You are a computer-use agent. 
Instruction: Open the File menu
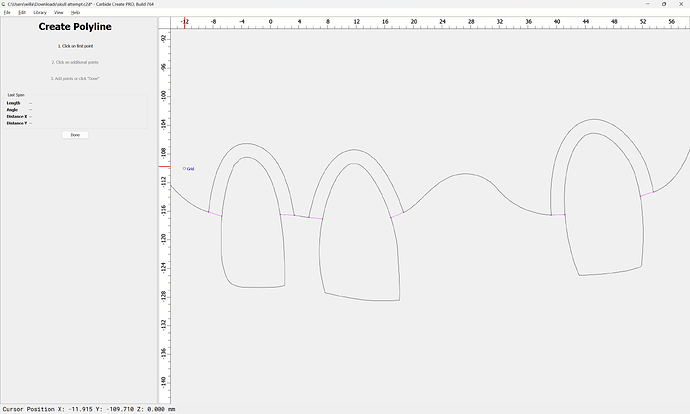click(6, 12)
